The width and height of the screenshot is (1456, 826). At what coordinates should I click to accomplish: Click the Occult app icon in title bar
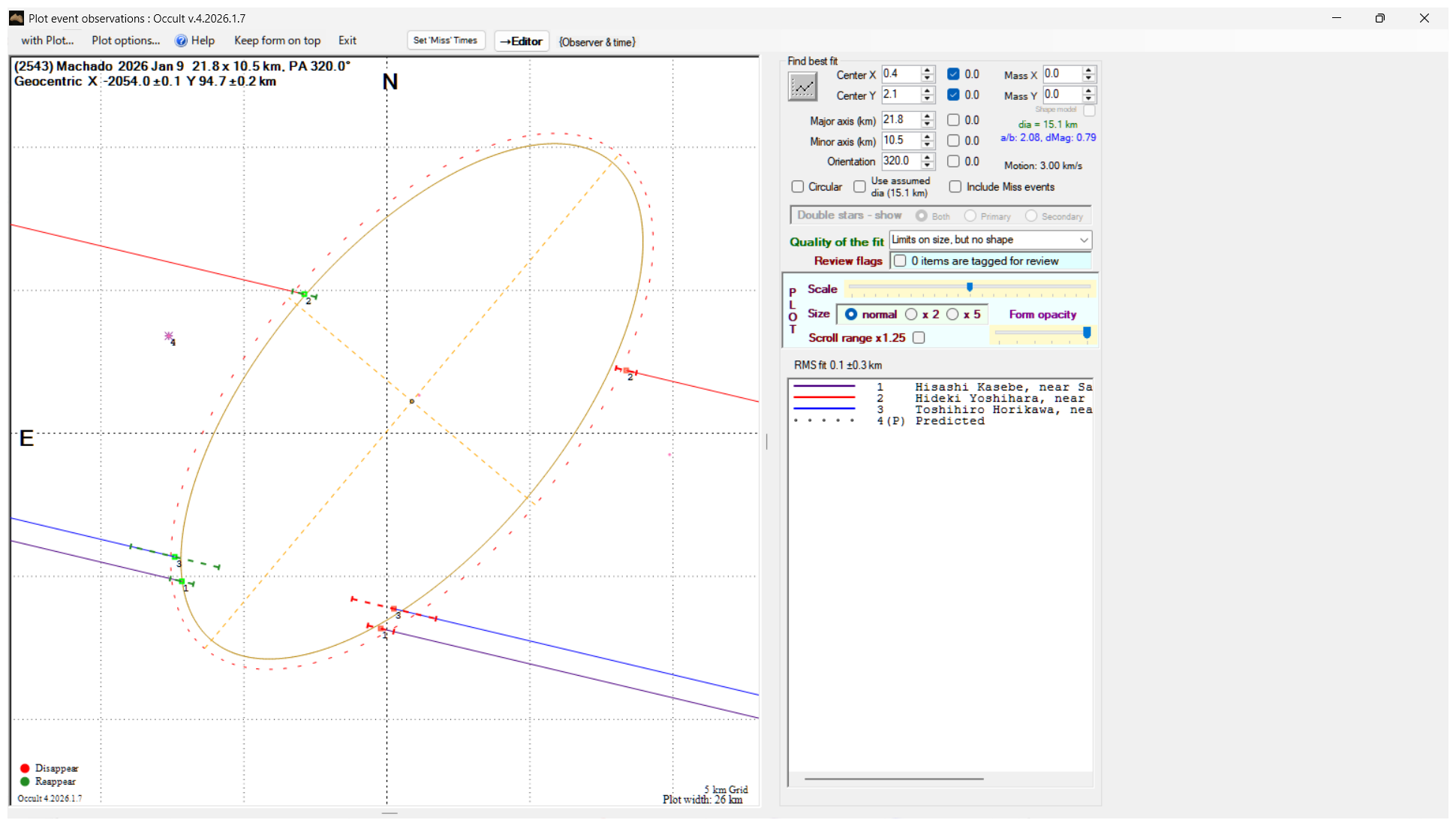click(17, 18)
